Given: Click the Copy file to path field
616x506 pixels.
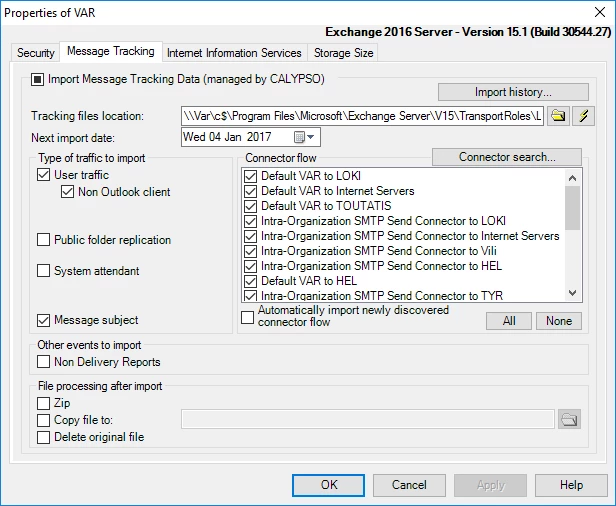Looking at the screenshot, I should (368, 420).
